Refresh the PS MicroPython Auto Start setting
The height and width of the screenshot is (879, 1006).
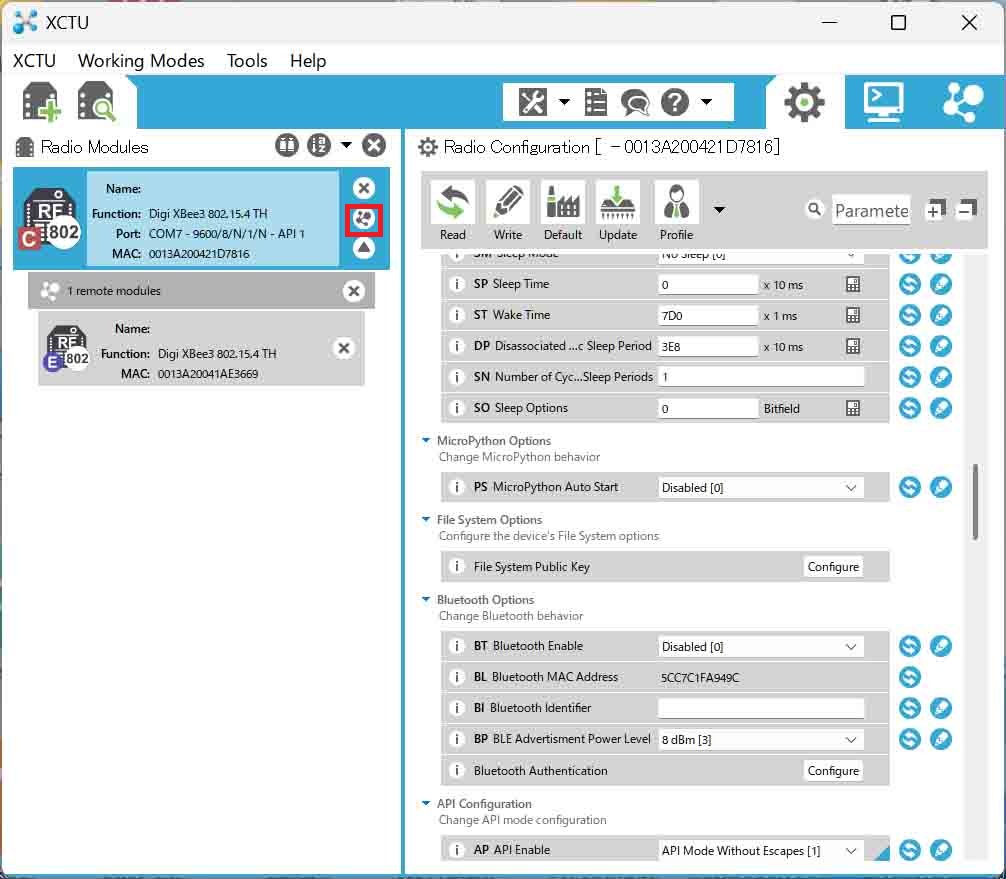point(910,487)
